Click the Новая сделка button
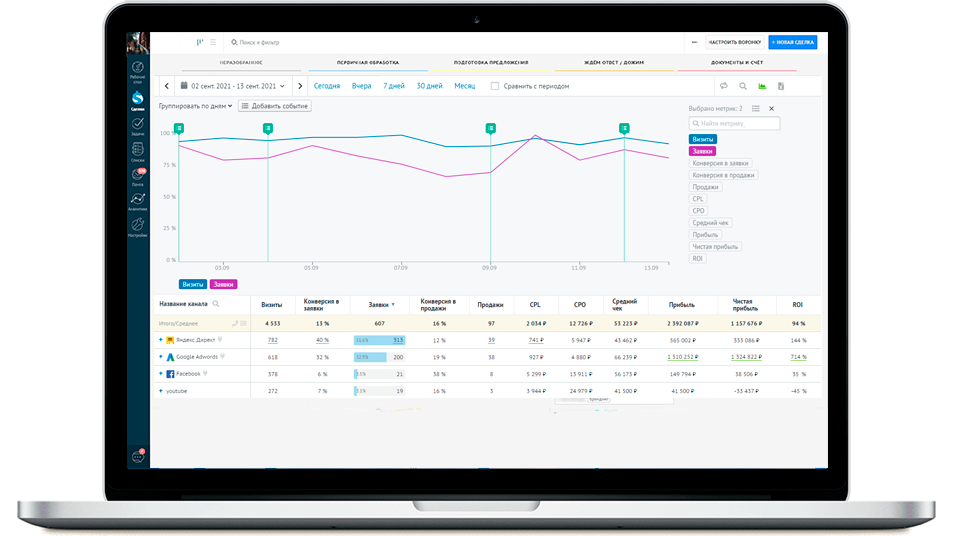 [x=793, y=43]
